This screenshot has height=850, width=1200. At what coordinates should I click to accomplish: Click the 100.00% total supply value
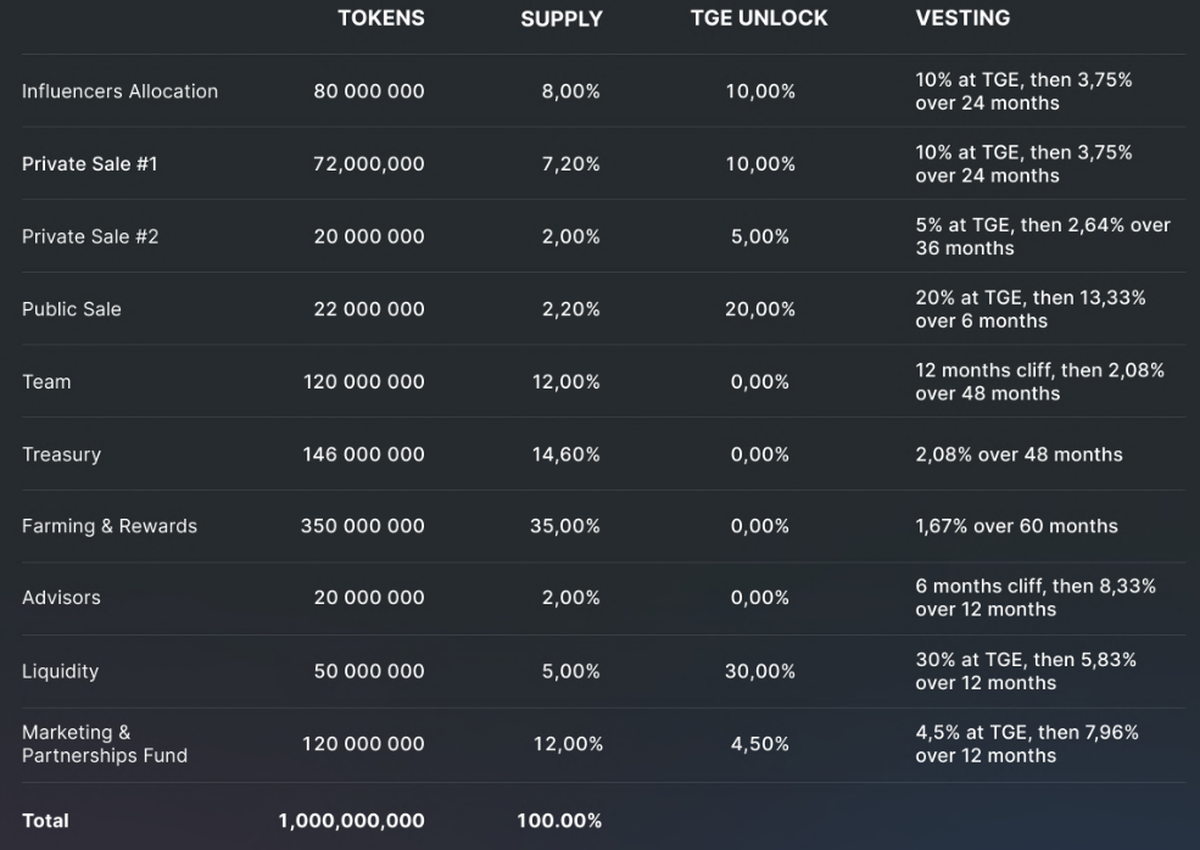coord(559,821)
